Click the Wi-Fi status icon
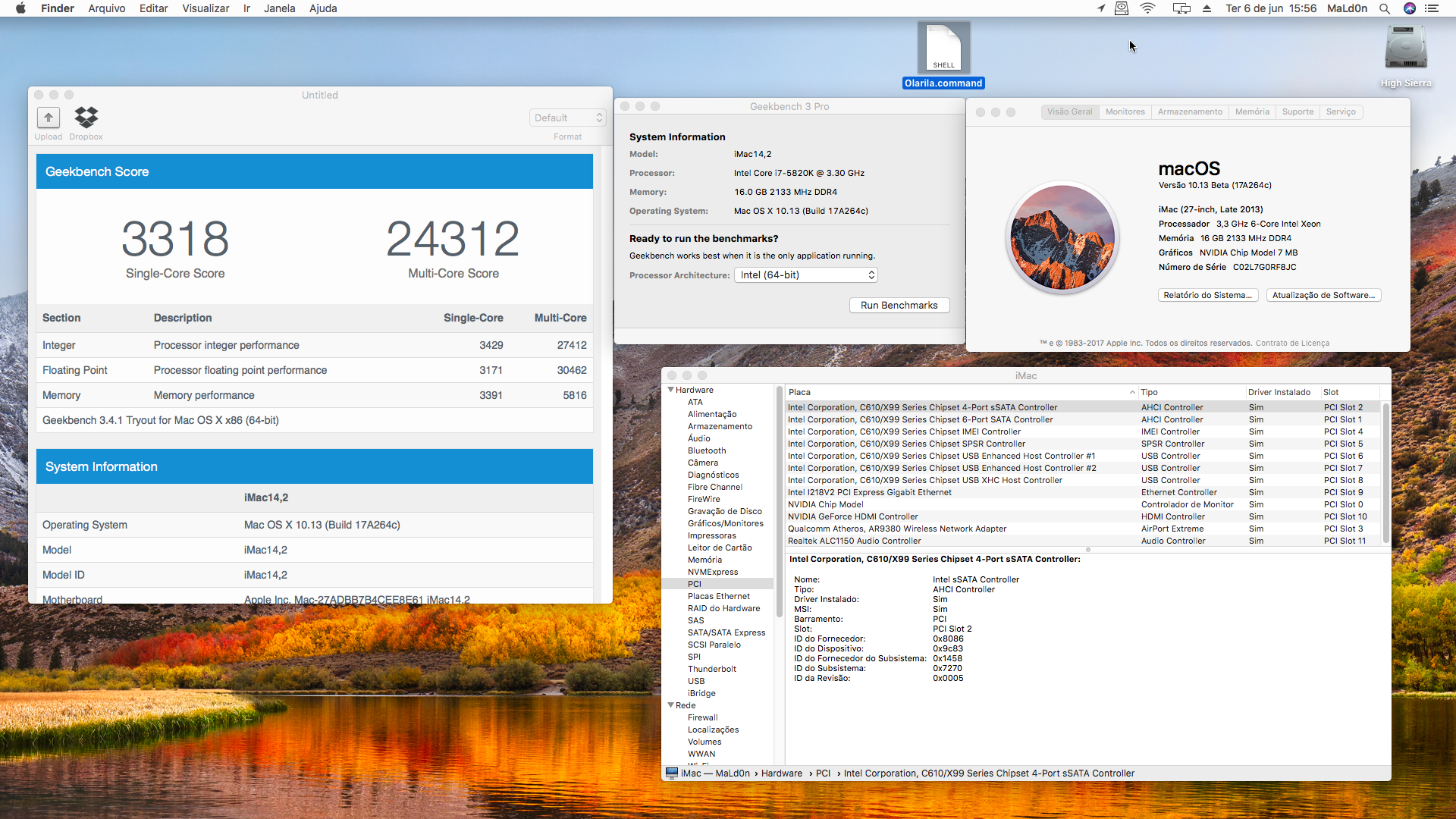This screenshot has height=819, width=1456. pos(1147,8)
